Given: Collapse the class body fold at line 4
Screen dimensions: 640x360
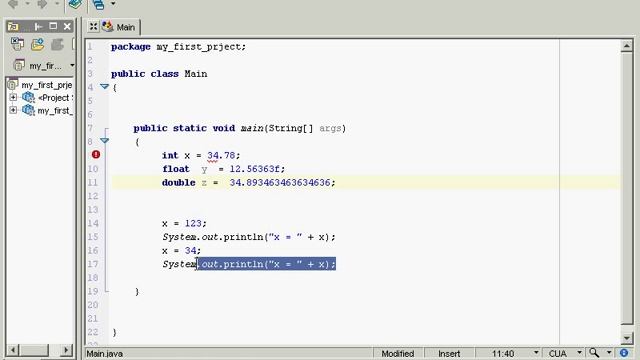Looking at the screenshot, I should tap(104, 87).
